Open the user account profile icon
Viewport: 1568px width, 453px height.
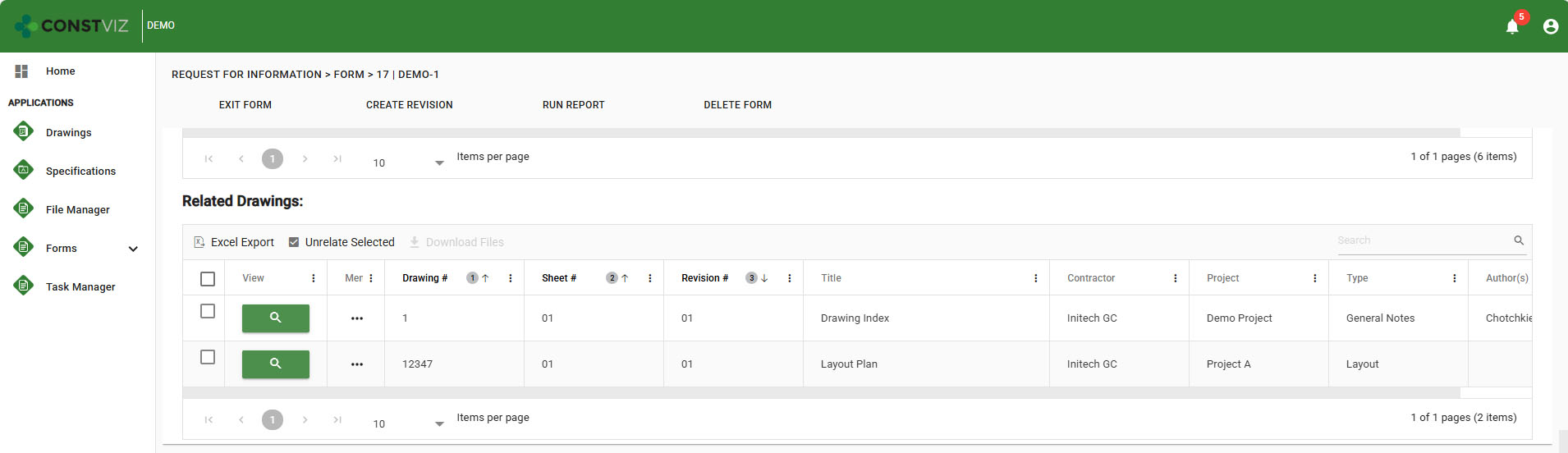(1550, 26)
